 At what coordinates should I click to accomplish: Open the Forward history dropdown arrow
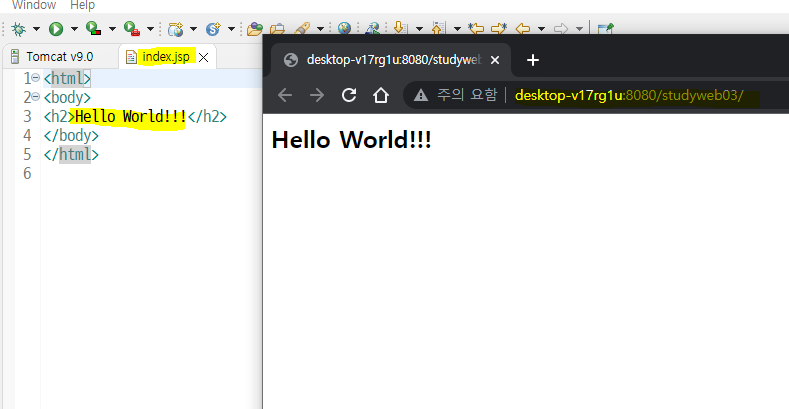coord(579,29)
